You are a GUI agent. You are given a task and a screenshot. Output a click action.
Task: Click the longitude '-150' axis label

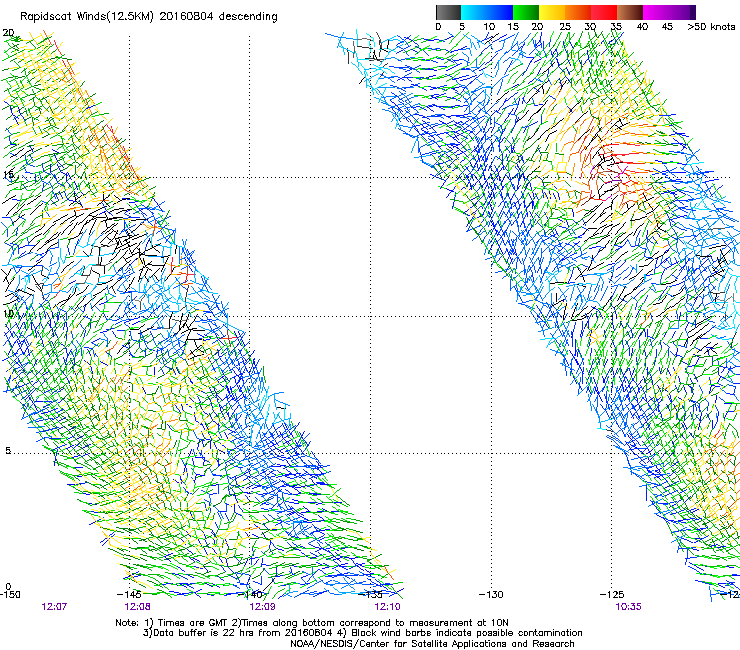(10, 594)
